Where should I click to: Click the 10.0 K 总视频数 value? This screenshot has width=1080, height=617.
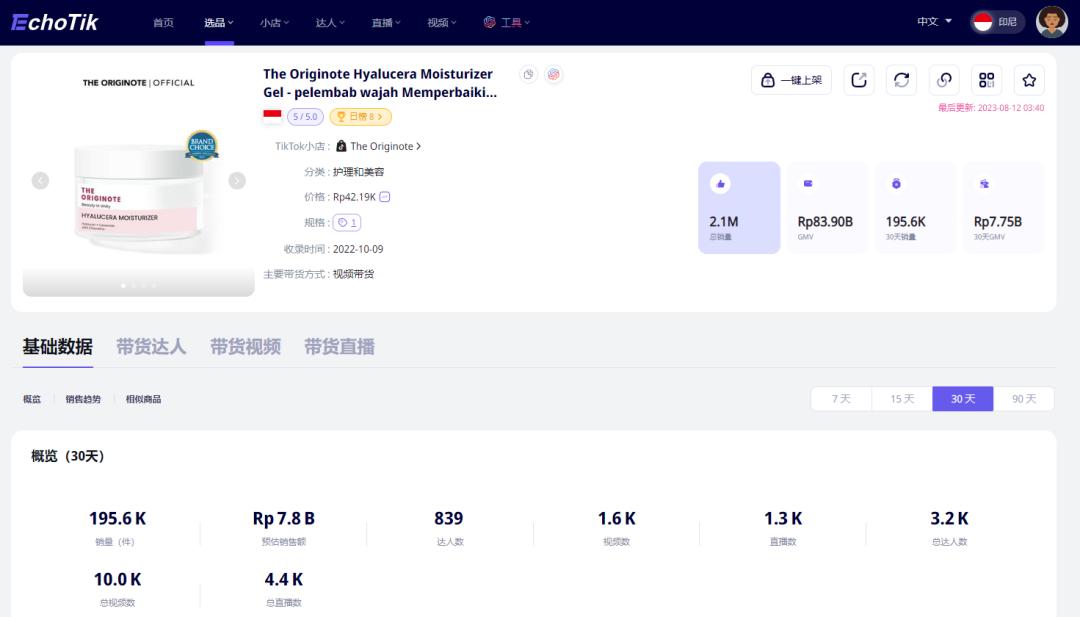tap(117, 580)
